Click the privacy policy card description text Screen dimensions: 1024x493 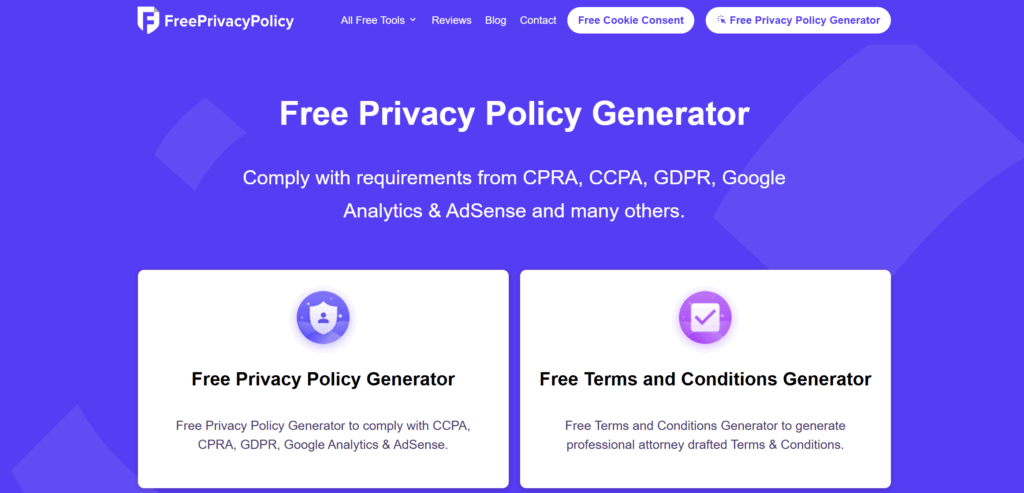[x=323, y=435]
